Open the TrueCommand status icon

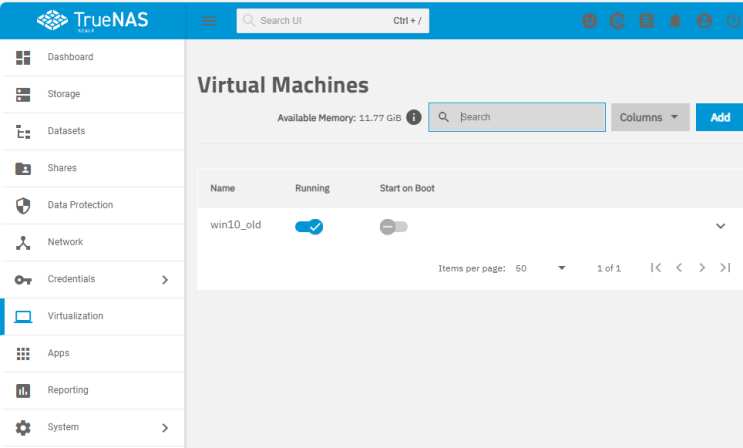click(617, 21)
